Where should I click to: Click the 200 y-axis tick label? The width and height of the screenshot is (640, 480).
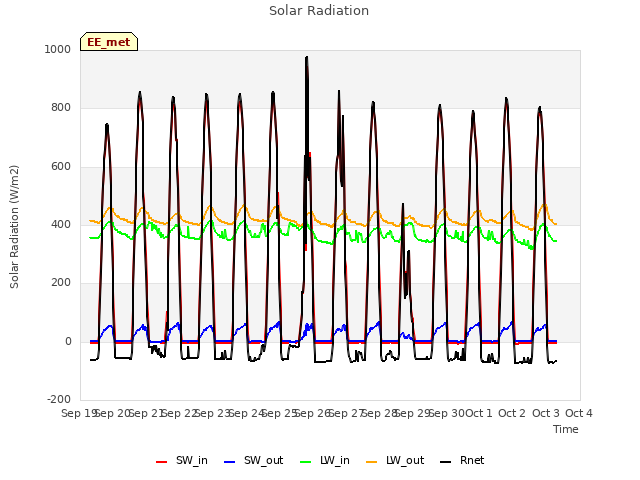61,282
